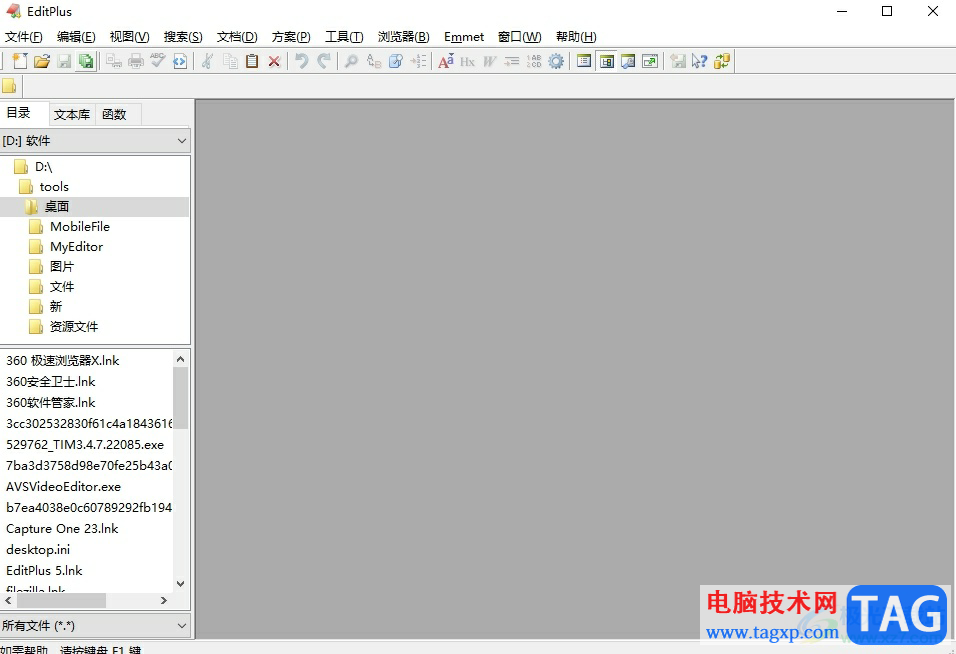Click the Undo arrow icon
The width and height of the screenshot is (956, 654).
(x=302, y=61)
